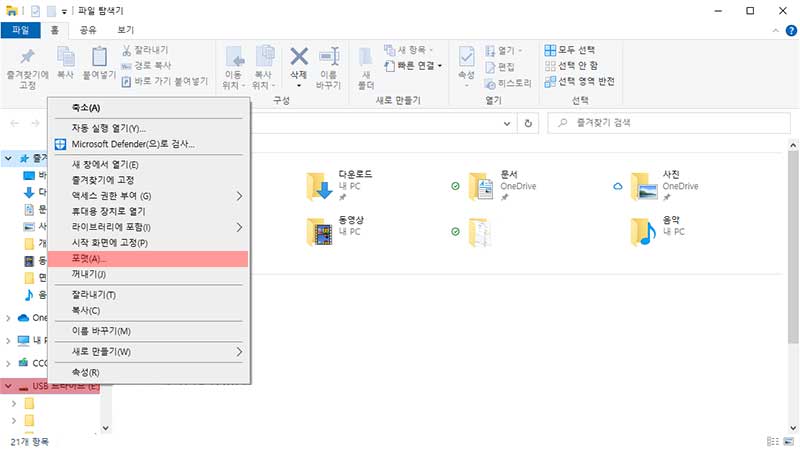Expand the address bar history dropdown
Screen dimensions: 800x451
pyautogui.click(x=507, y=123)
